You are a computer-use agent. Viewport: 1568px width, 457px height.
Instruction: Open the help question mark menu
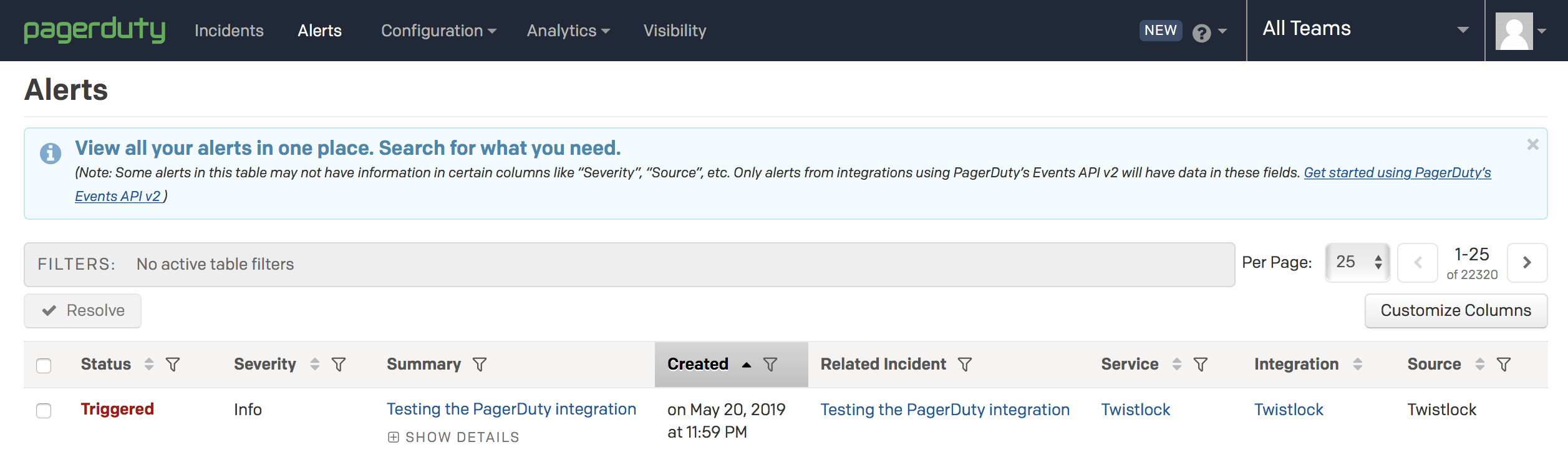tap(1209, 32)
